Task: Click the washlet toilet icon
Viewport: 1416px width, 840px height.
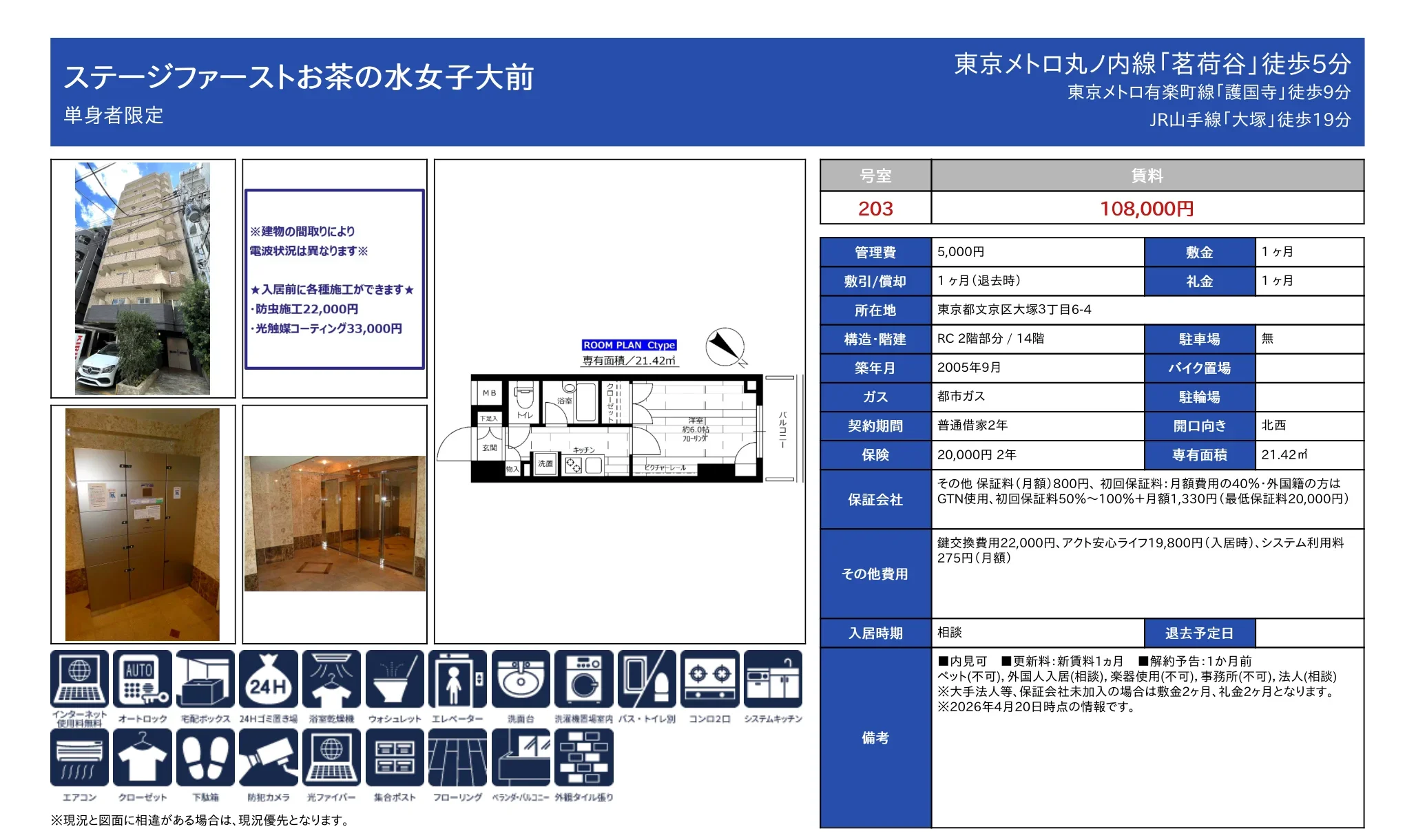Action: coord(395,680)
